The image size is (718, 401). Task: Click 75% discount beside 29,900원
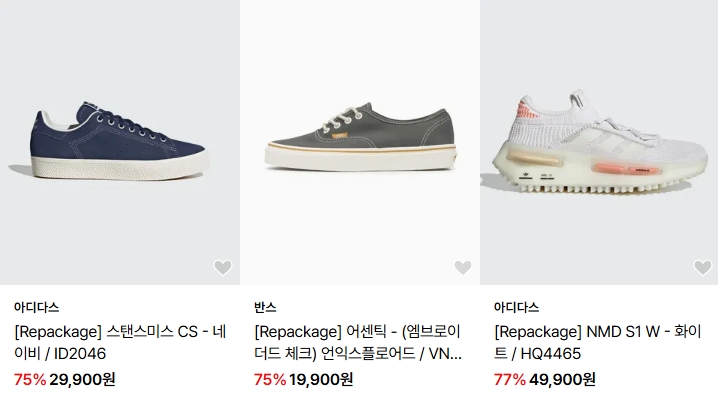click(x=30, y=379)
